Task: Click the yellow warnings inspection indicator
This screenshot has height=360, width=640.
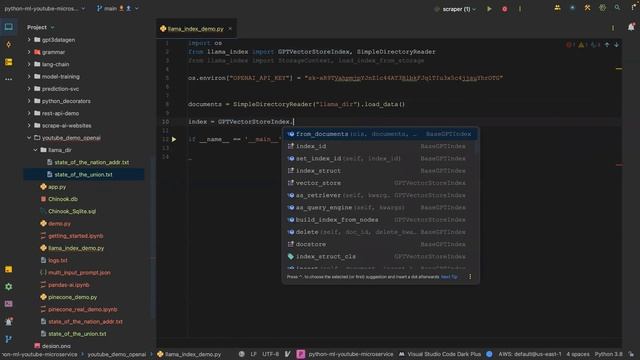Action: [x=582, y=44]
